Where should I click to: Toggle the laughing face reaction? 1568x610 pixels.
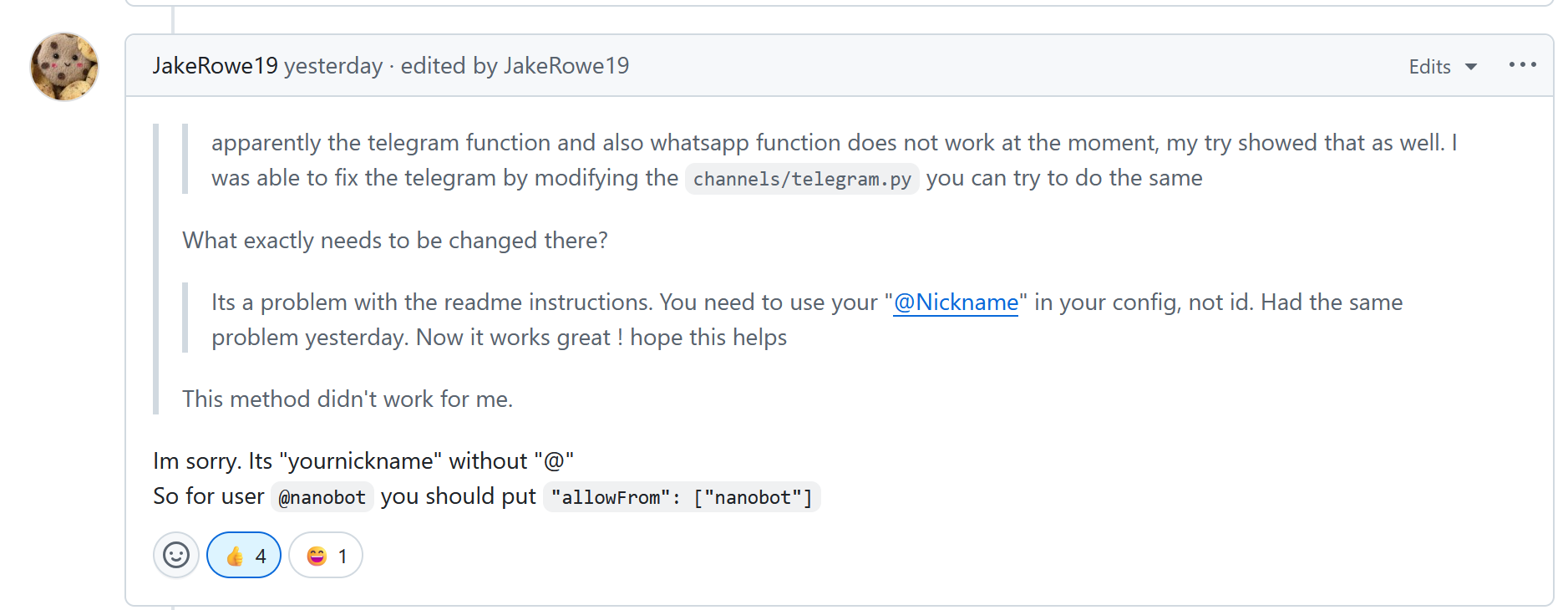326,556
